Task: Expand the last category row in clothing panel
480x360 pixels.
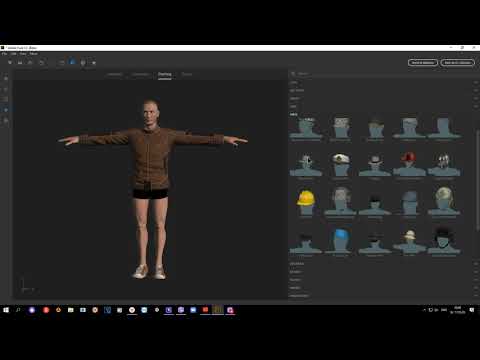Action: click(x=384, y=296)
